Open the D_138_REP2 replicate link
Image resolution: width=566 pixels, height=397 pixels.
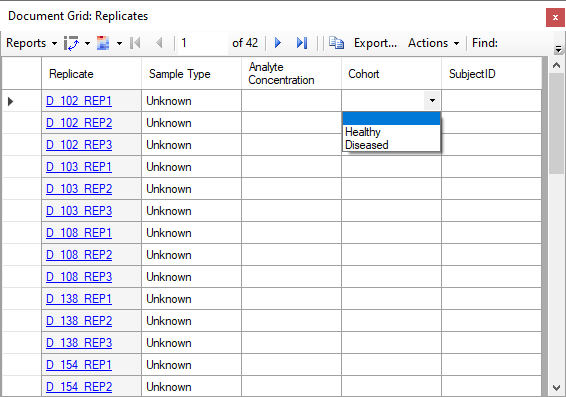pyautogui.click(x=79, y=321)
